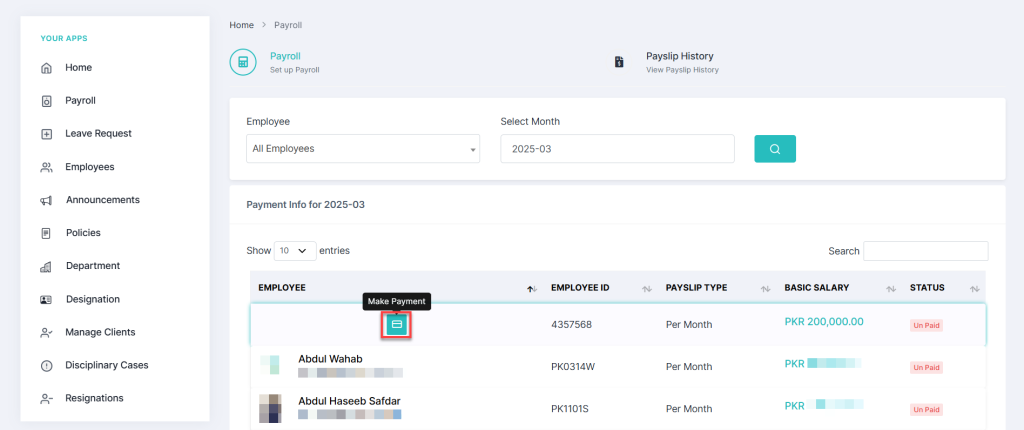The height and width of the screenshot is (430, 1024).
Task: Click Per Month in the 4357568 row
Action: pyautogui.click(x=689, y=325)
